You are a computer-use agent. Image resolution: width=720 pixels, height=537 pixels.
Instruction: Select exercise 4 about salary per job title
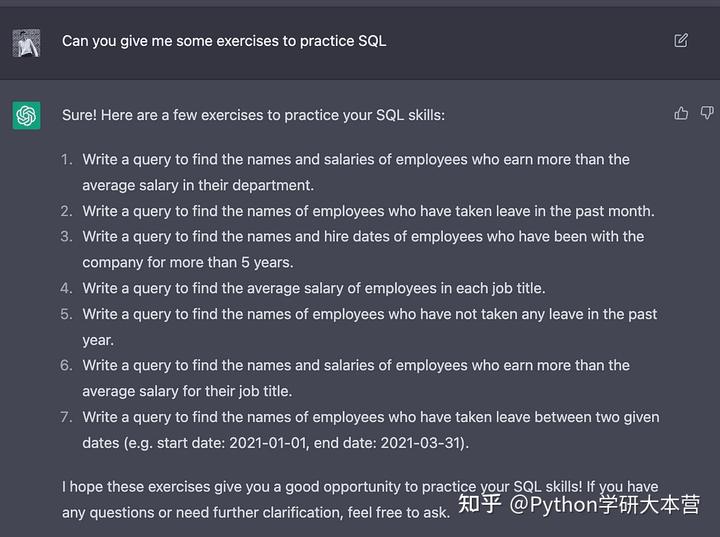314,288
